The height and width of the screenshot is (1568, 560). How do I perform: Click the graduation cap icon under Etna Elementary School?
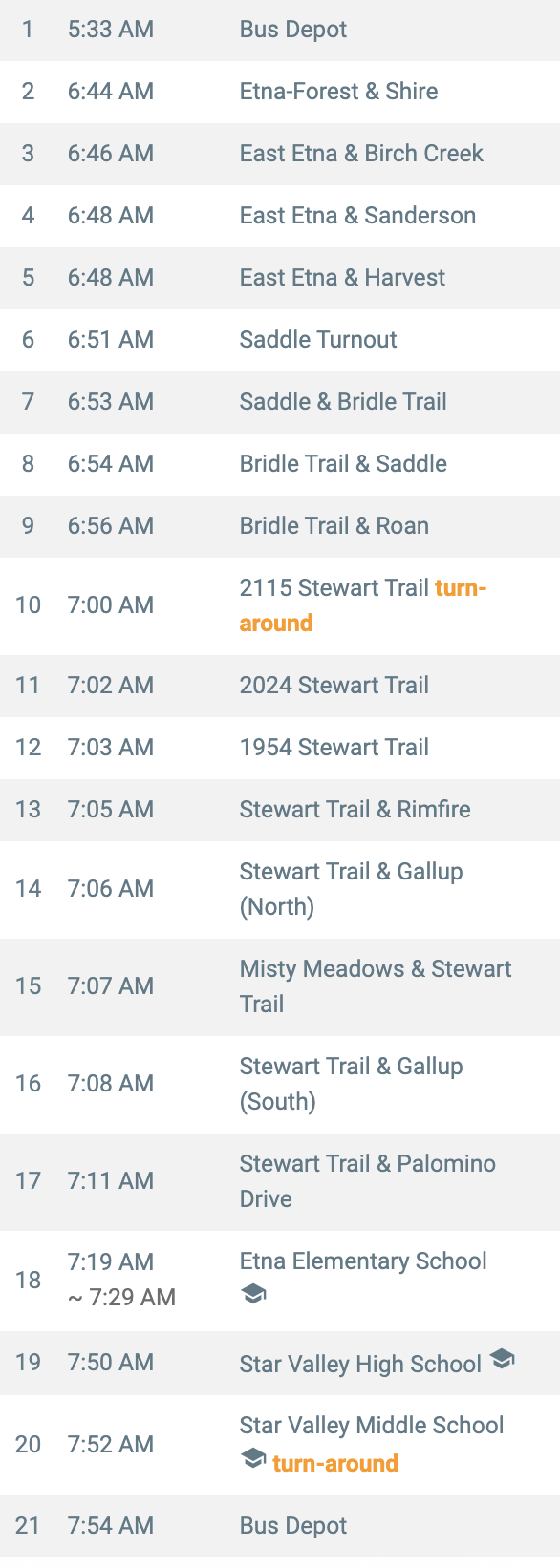[253, 1294]
